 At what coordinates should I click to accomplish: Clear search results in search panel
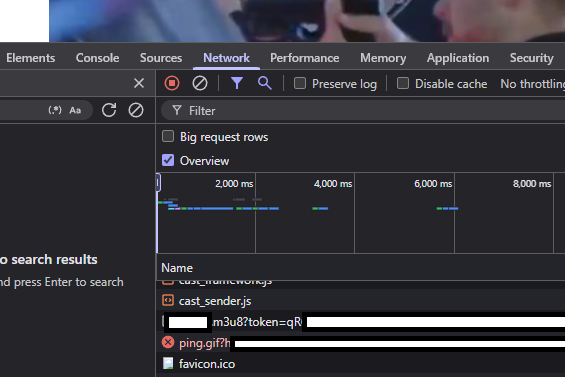(136, 110)
